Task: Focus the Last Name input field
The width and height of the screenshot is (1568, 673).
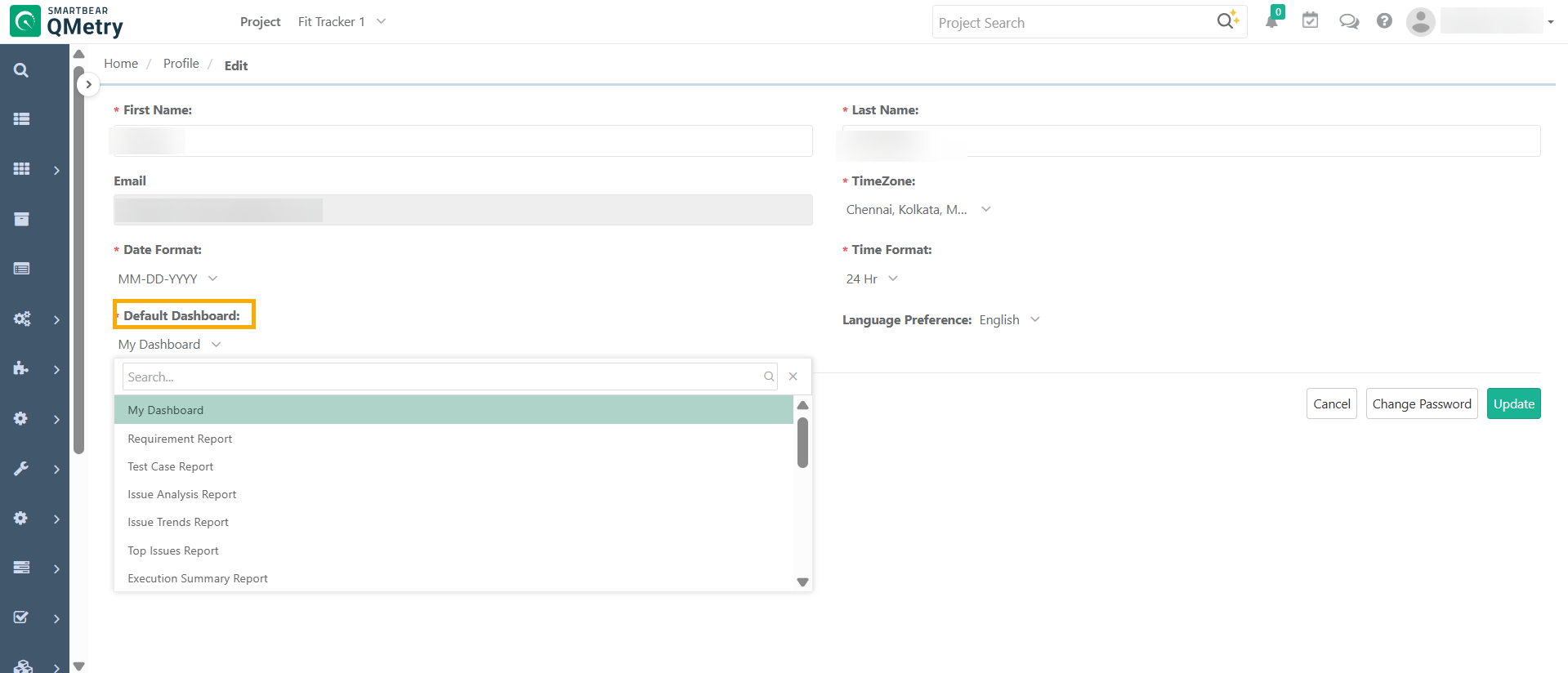Action: [1191, 140]
